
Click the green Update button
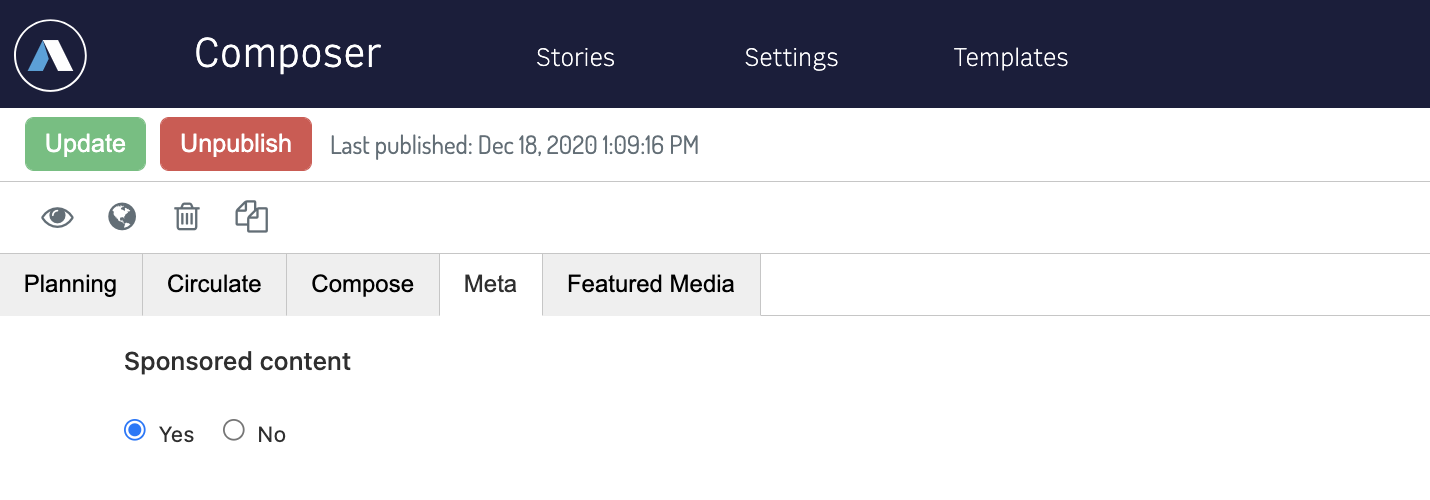coord(85,144)
